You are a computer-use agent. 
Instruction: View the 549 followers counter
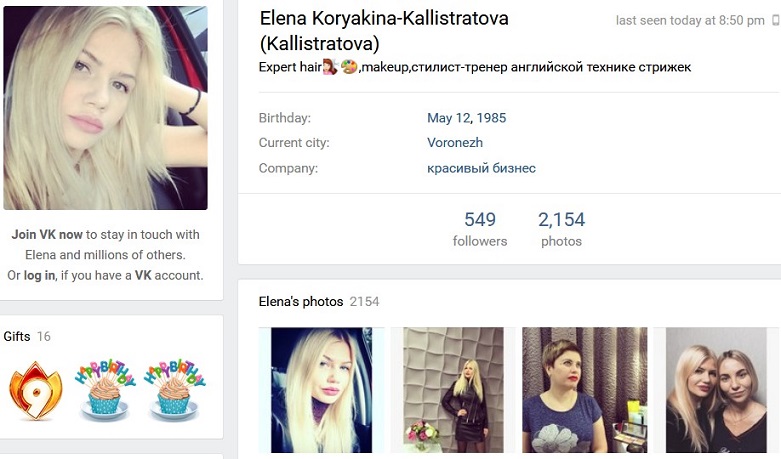(480, 229)
